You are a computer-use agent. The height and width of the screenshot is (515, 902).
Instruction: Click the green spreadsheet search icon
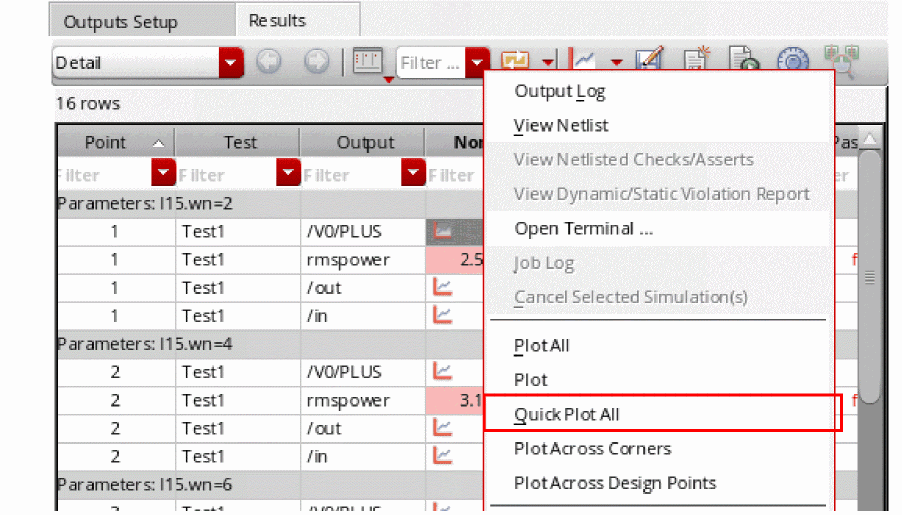coord(842,60)
